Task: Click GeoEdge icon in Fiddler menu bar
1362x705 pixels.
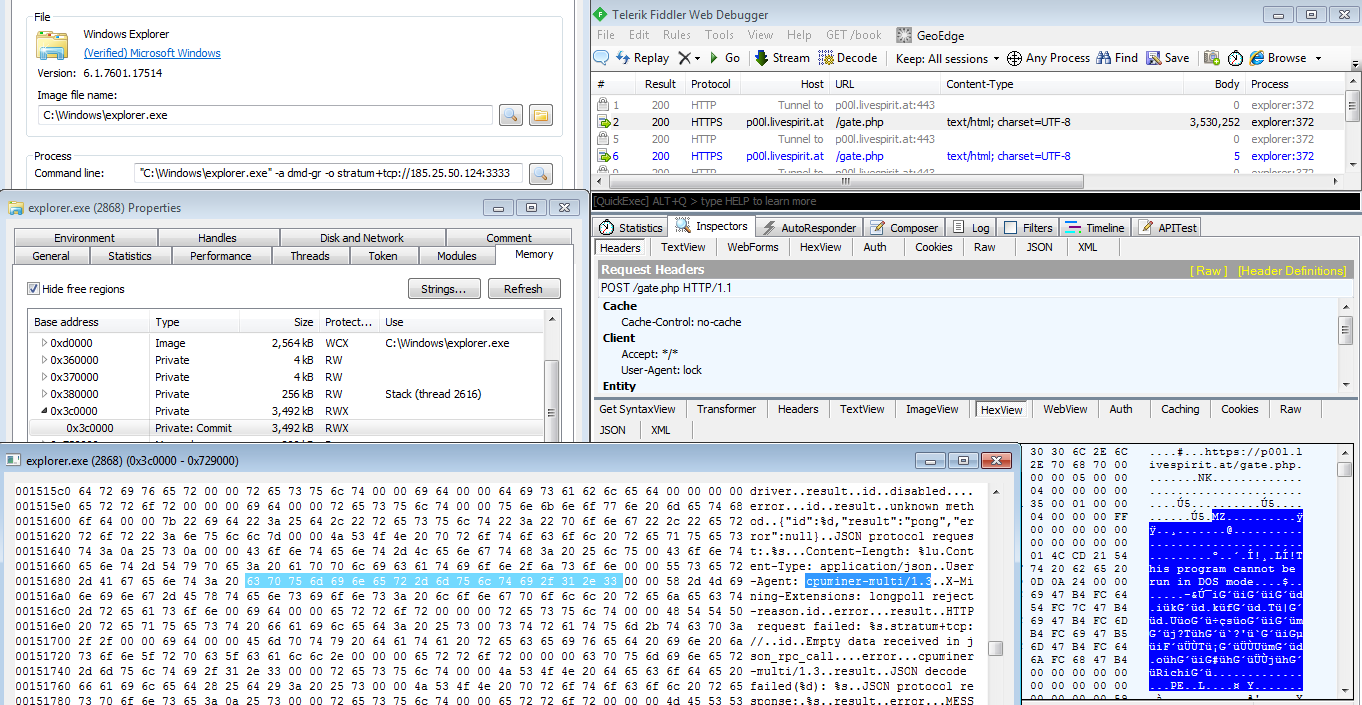Action: point(904,35)
